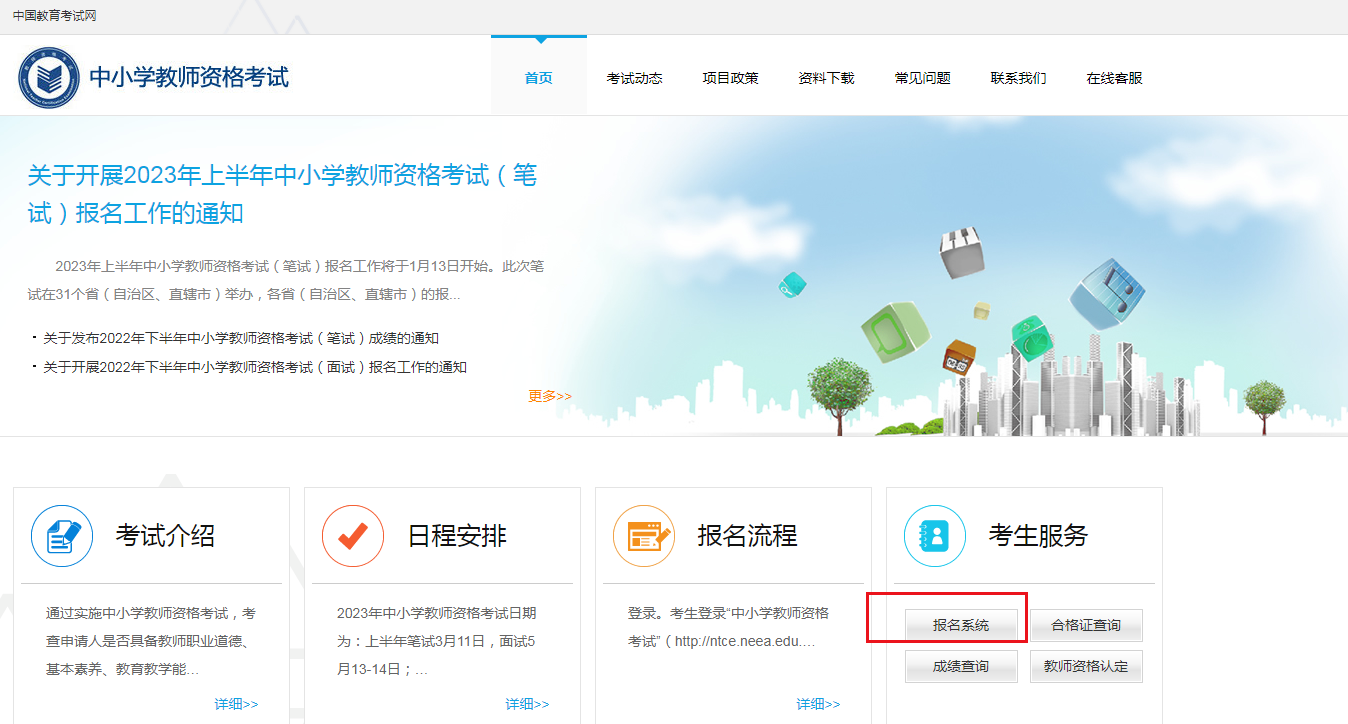Open the 联系我们 page
This screenshot has width=1348, height=724.
pos(1018,78)
